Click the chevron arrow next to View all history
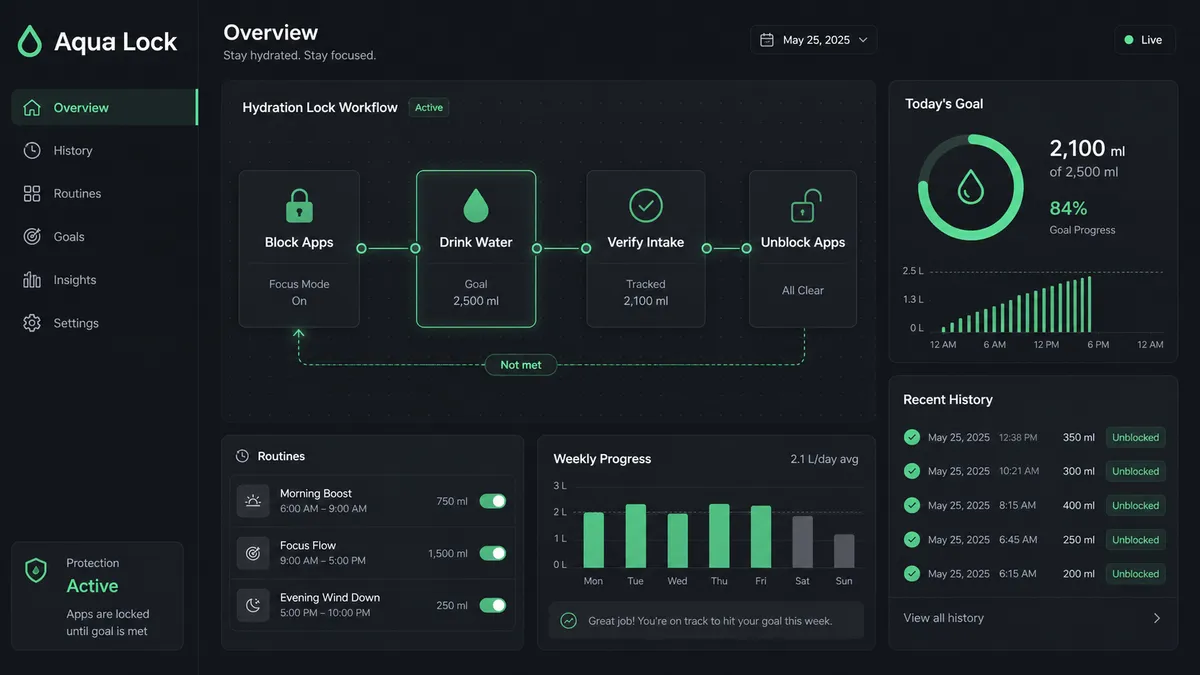Screen dimensions: 1200x675 click(x=1157, y=618)
